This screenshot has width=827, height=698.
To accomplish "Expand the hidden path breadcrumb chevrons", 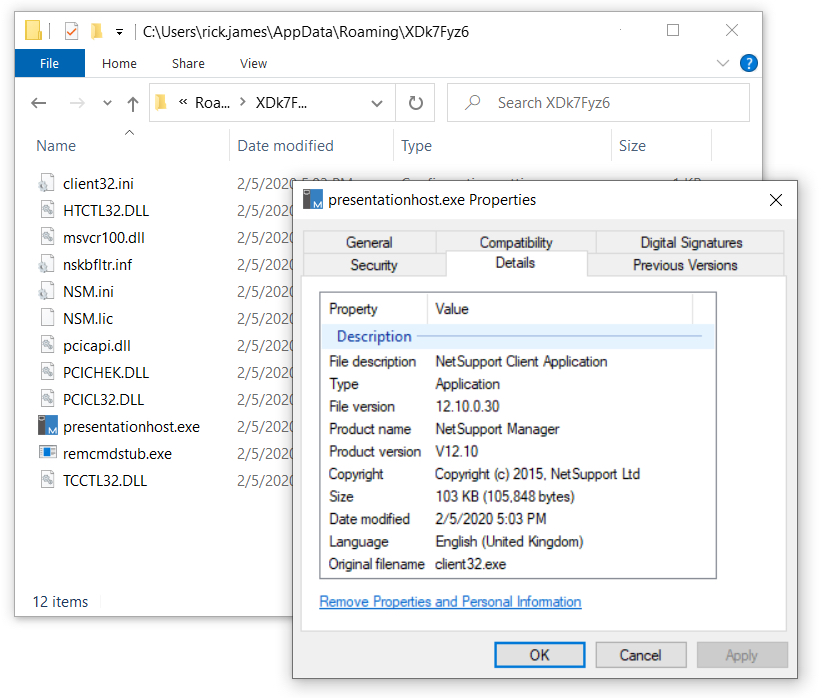I will 183,102.
